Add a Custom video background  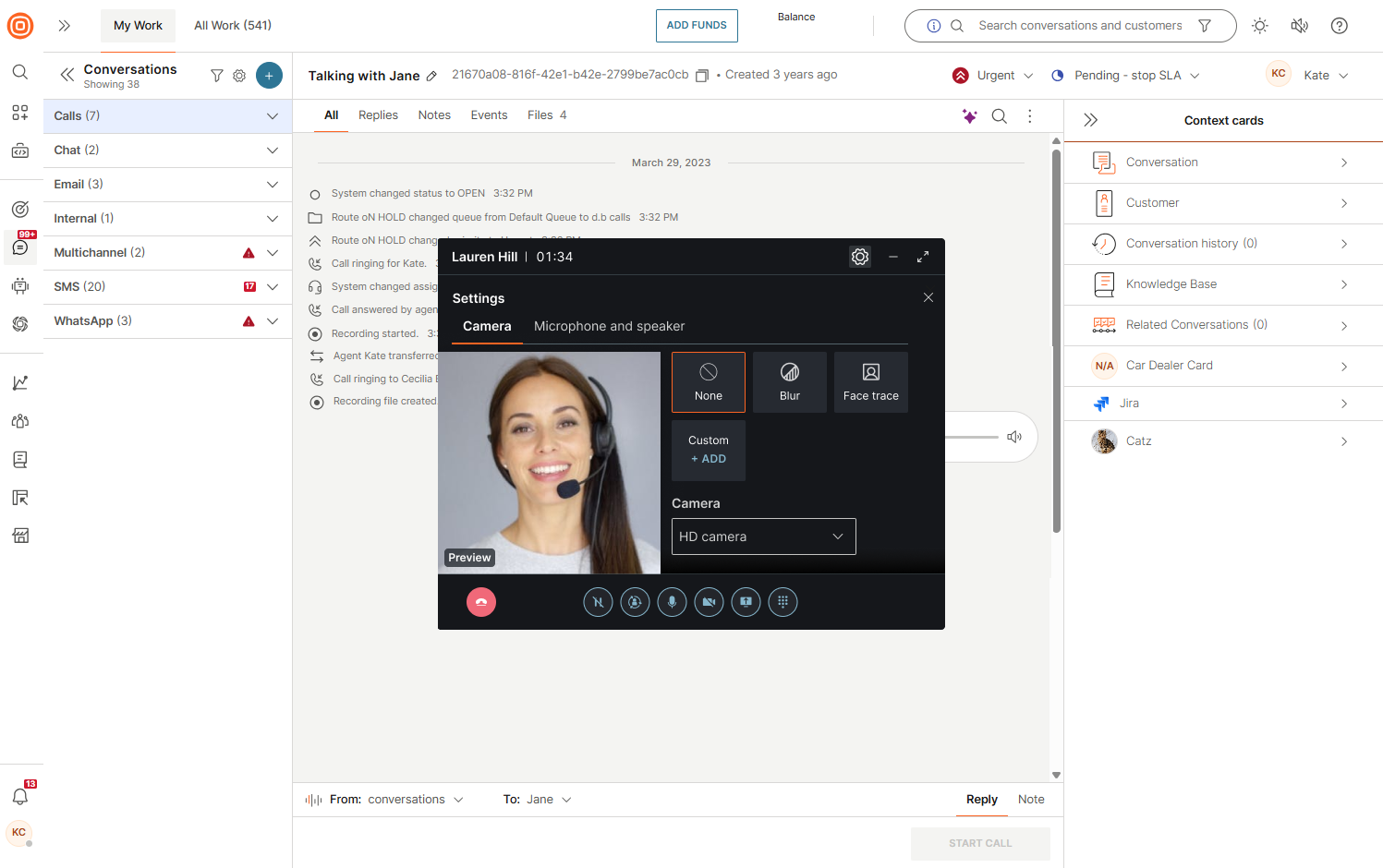point(708,451)
